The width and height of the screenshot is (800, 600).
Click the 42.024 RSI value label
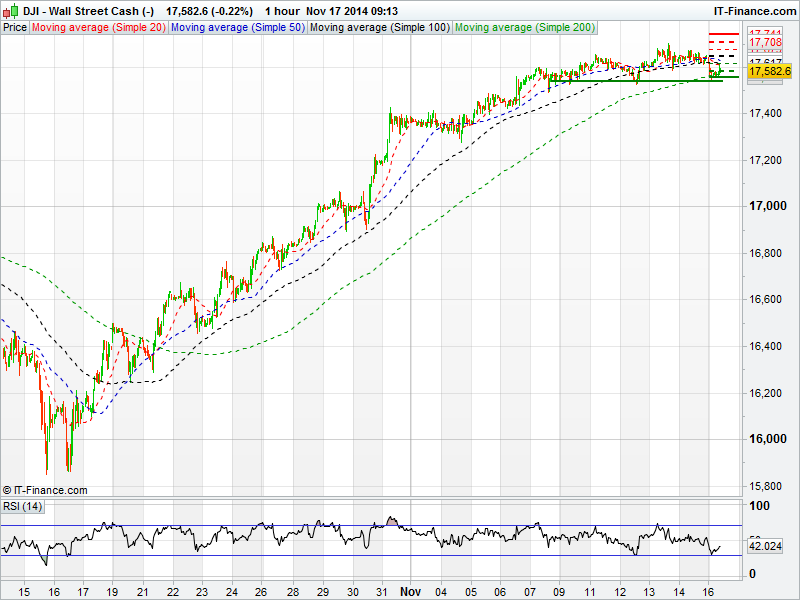point(765,547)
